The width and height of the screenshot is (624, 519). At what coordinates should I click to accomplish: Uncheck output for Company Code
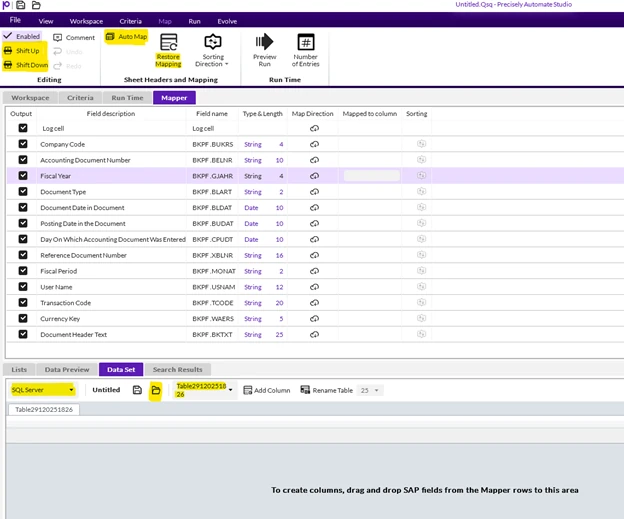click(23, 144)
